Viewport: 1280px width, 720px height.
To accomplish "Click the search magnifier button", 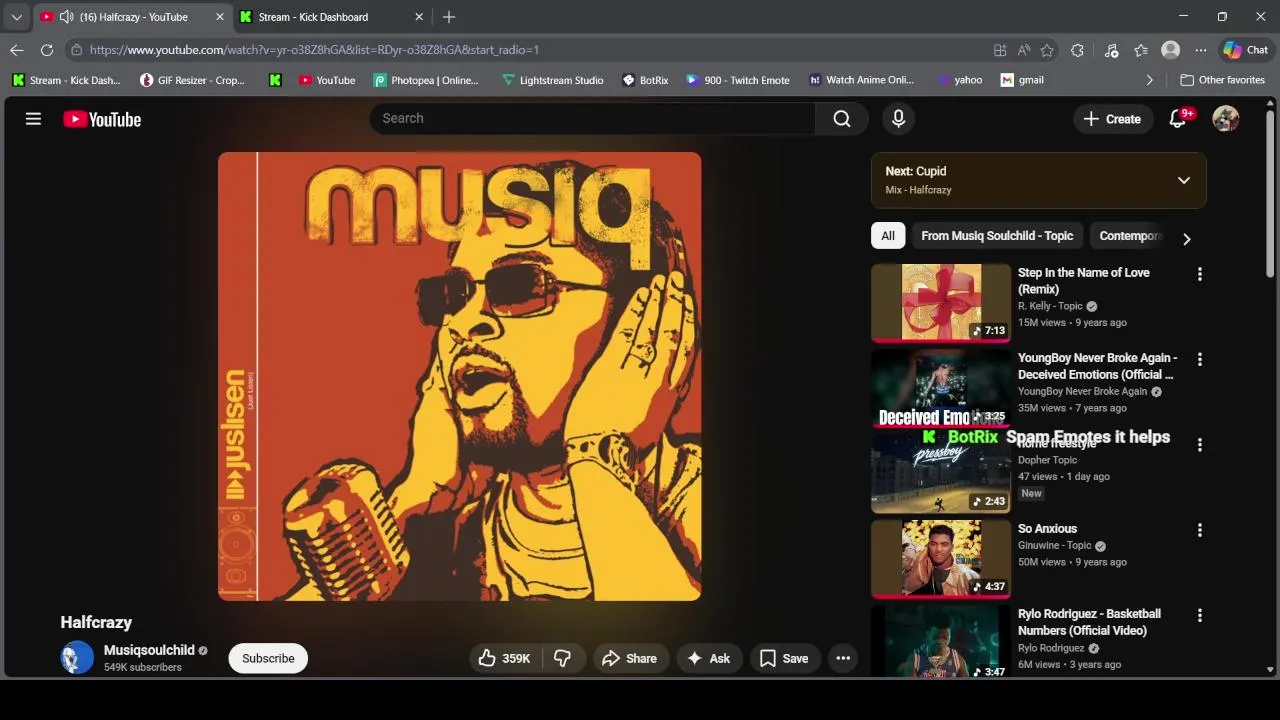I will 842,119.
